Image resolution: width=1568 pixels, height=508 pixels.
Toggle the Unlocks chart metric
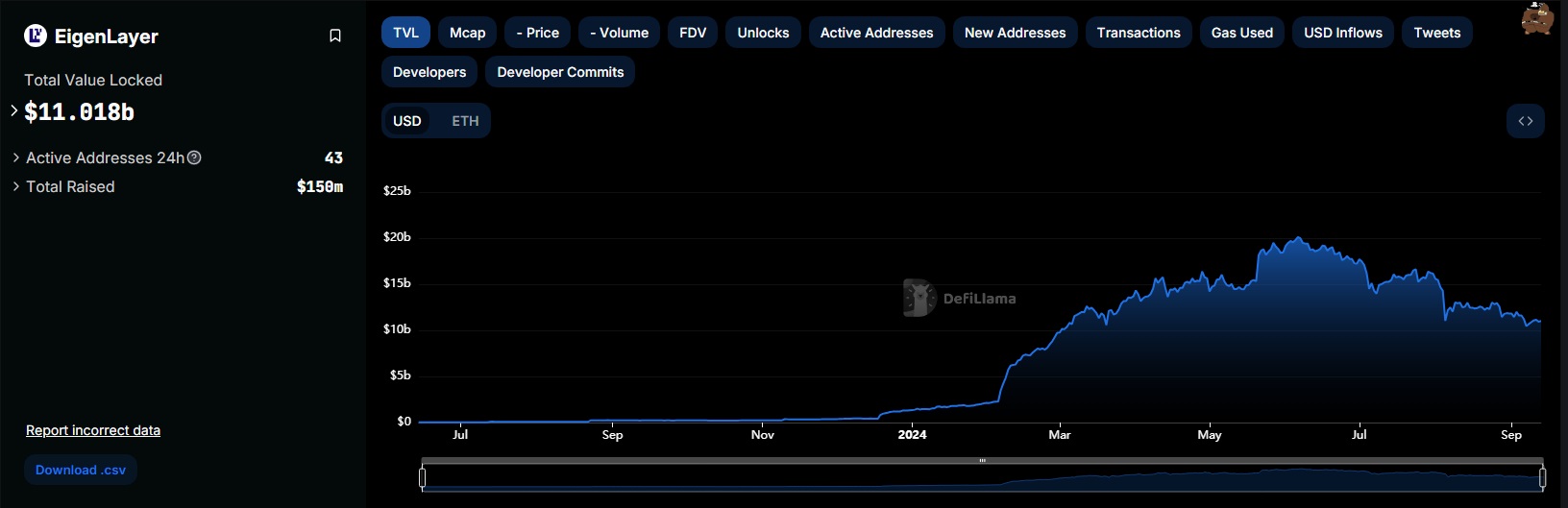763,33
